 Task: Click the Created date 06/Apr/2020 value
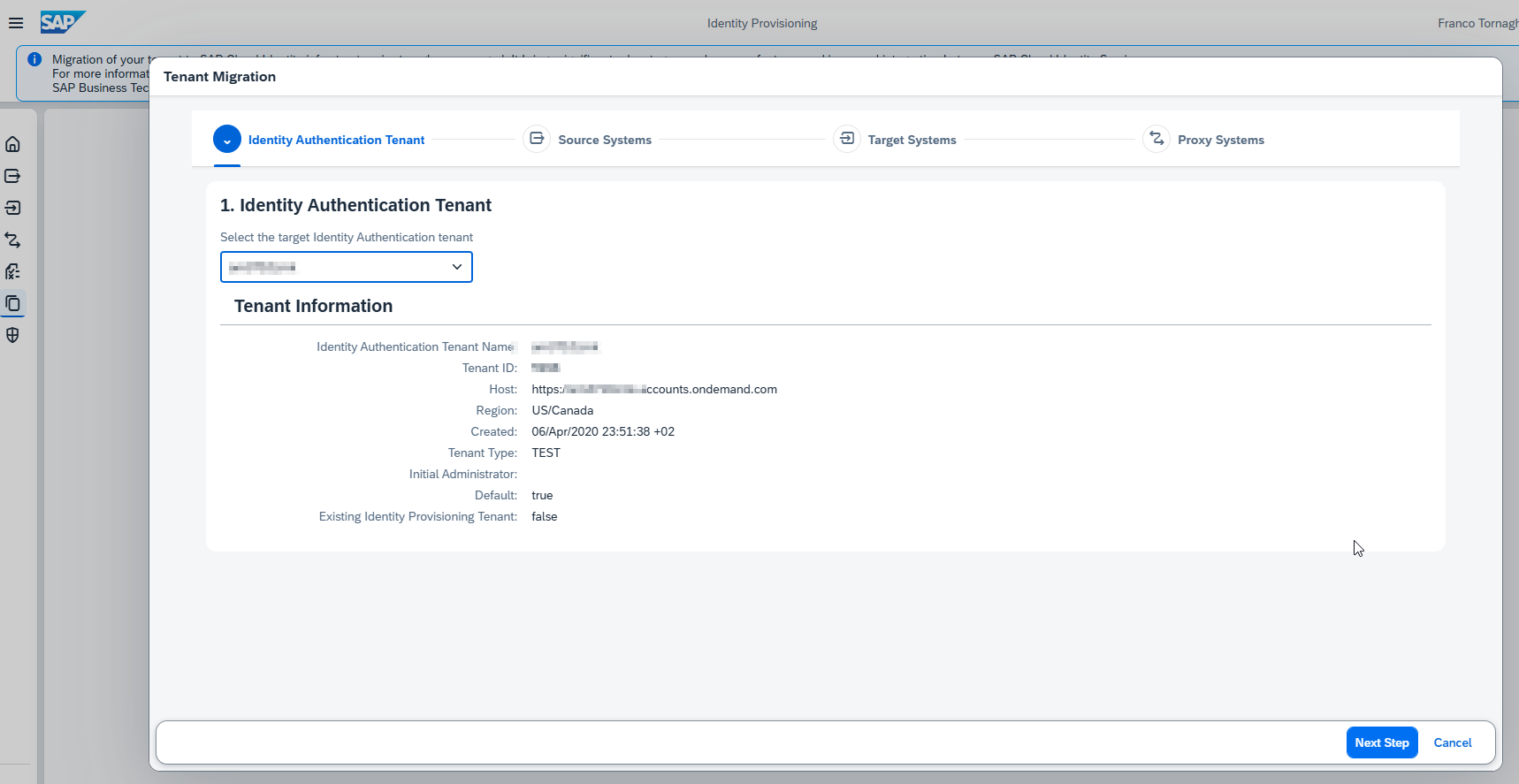[603, 431]
